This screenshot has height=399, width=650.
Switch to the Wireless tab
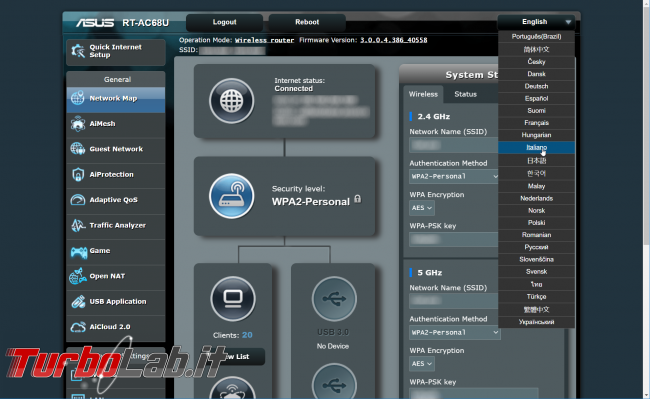(423, 94)
